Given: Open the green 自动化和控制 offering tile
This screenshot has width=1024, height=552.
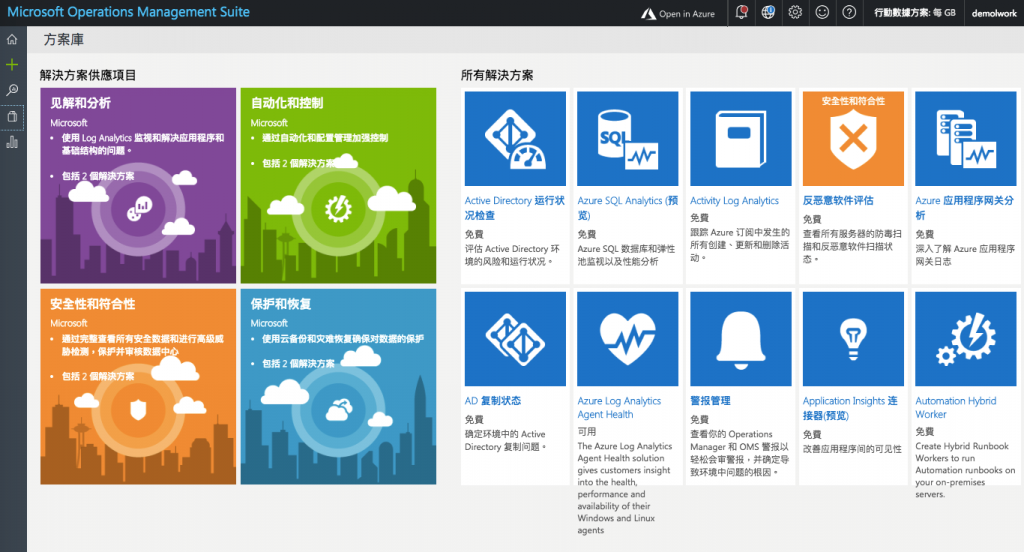Looking at the screenshot, I should [x=338, y=186].
